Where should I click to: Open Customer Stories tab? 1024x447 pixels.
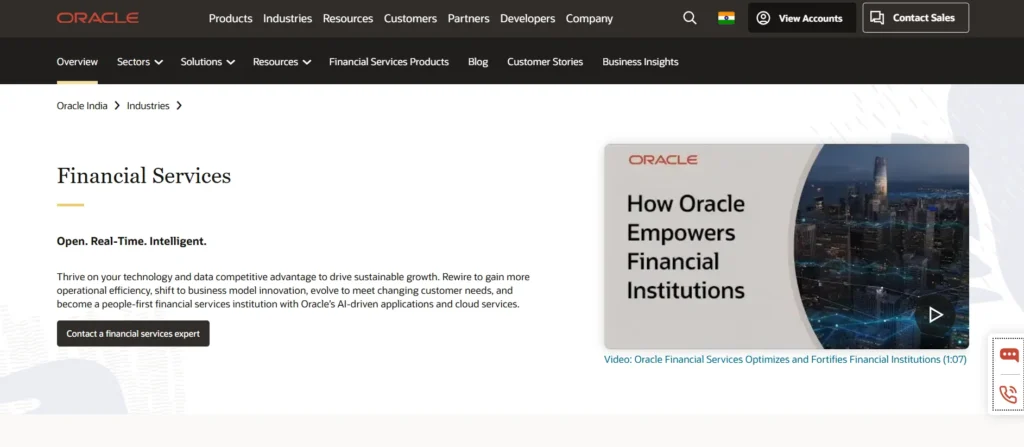(x=545, y=61)
